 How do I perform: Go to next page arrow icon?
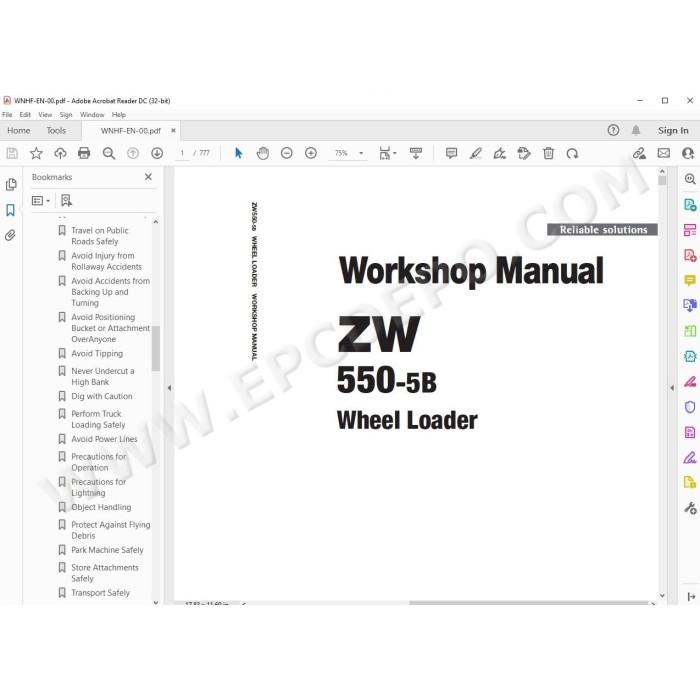coord(157,154)
